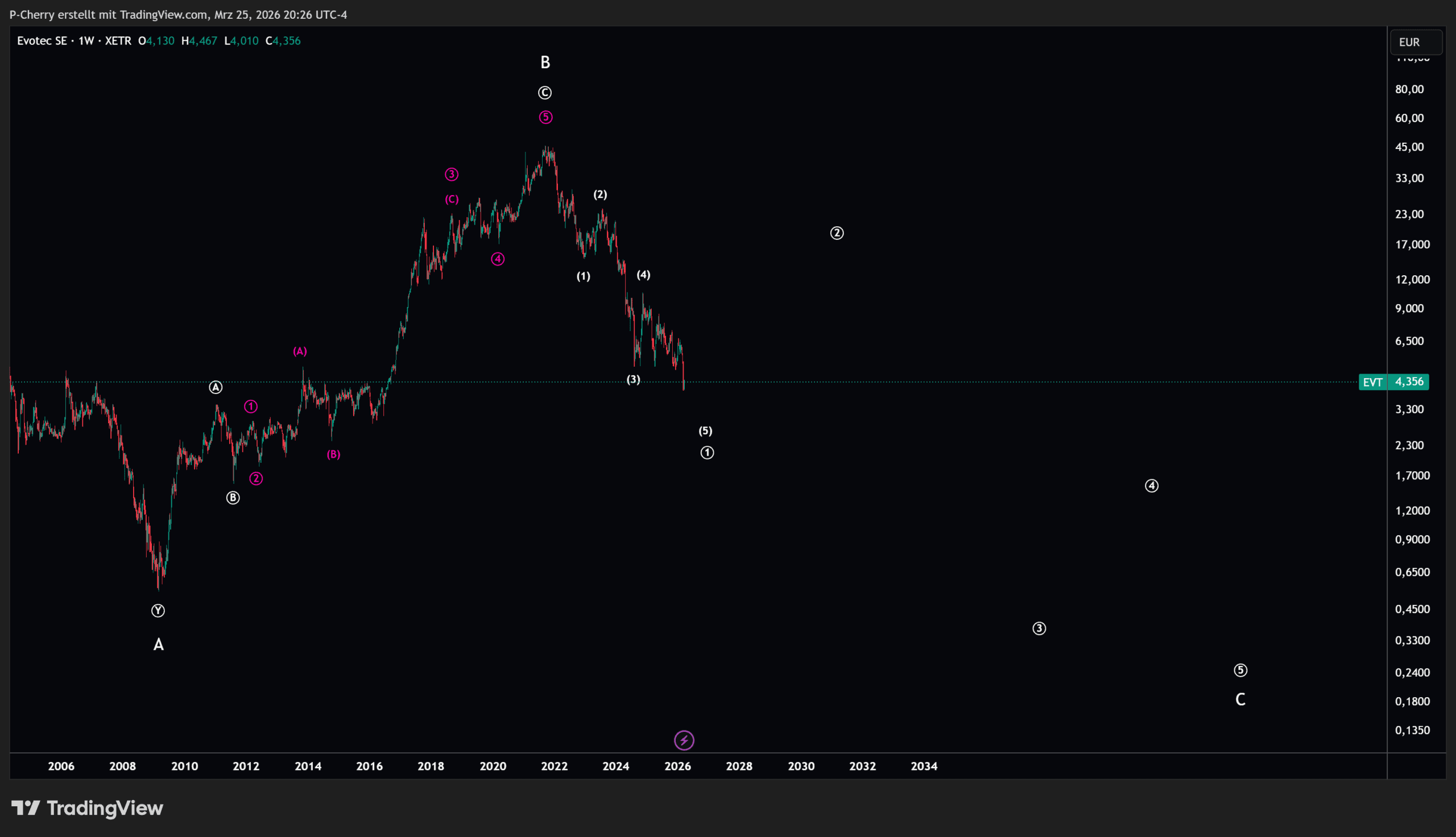The image size is (1456, 837).
Task: Click the P-Cherry TradingView.com header text
Action: (x=178, y=14)
